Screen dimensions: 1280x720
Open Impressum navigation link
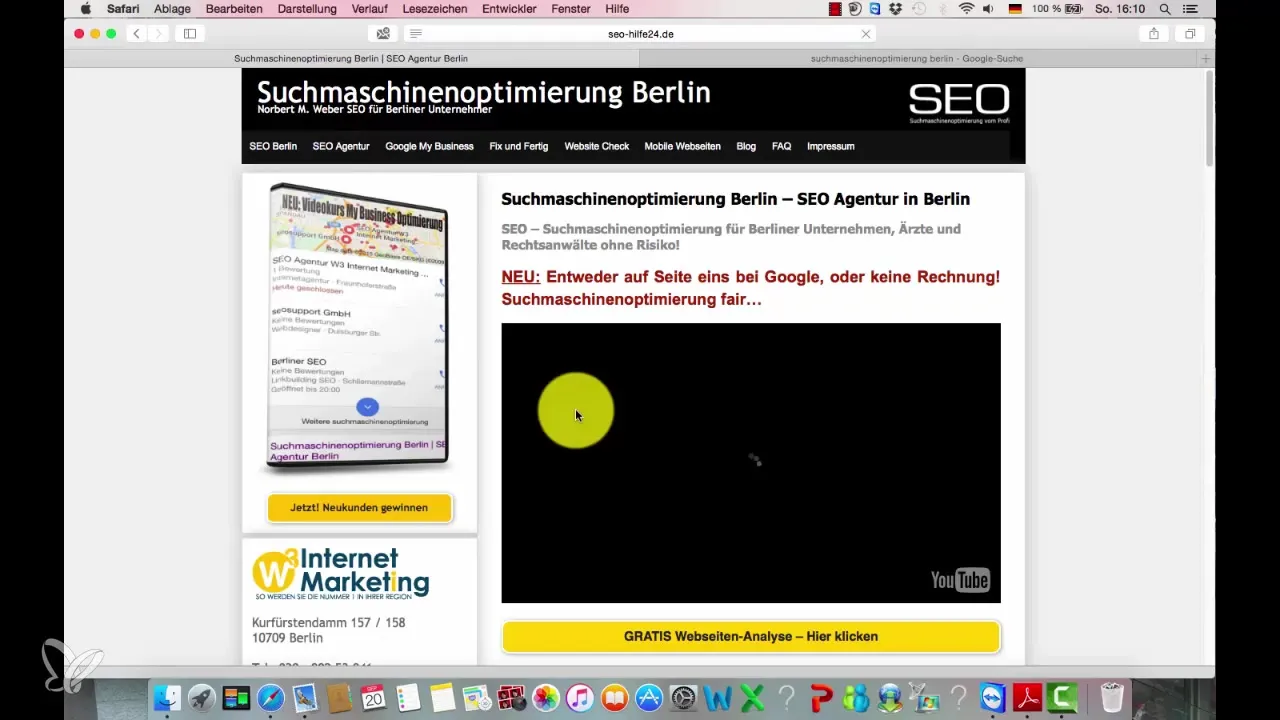tap(831, 146)
